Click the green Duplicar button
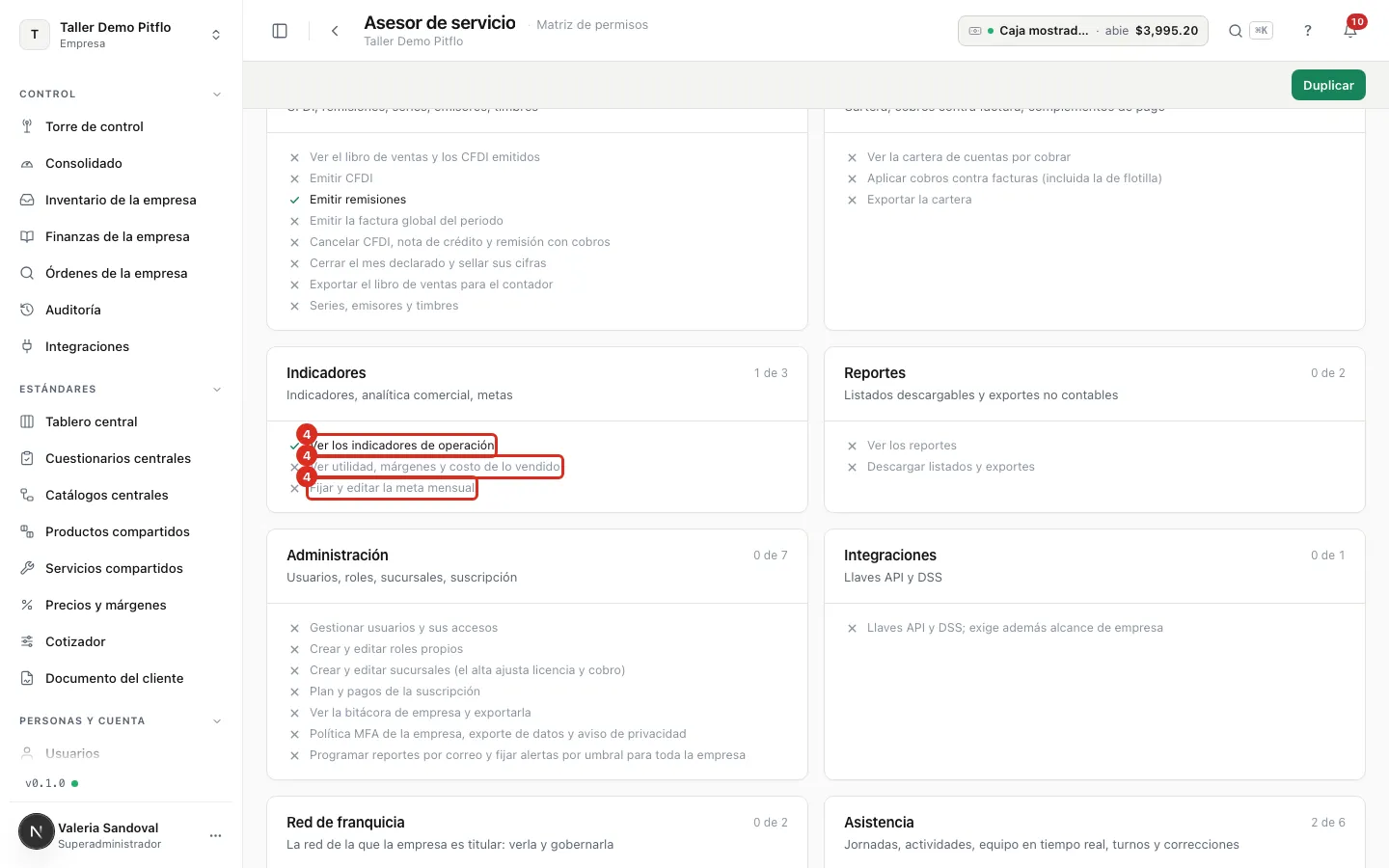 (x=1328, y=85)
